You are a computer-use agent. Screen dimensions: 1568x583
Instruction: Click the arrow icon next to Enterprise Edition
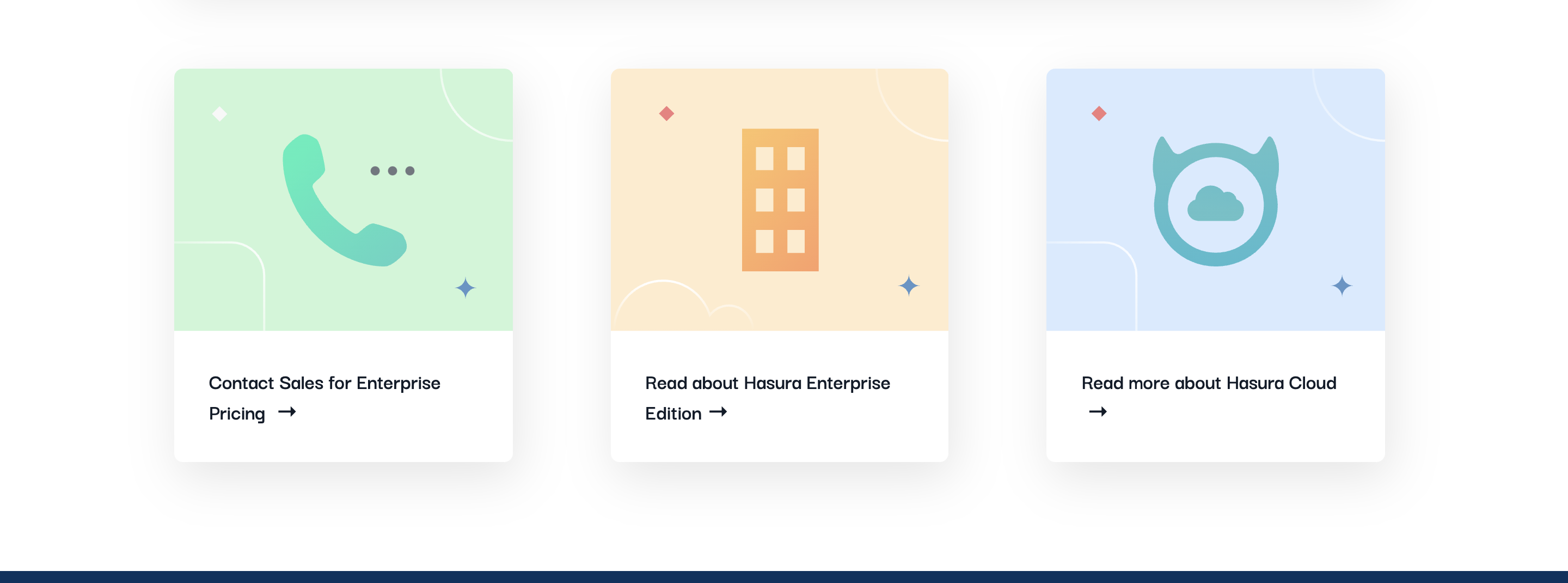[719, 412]
